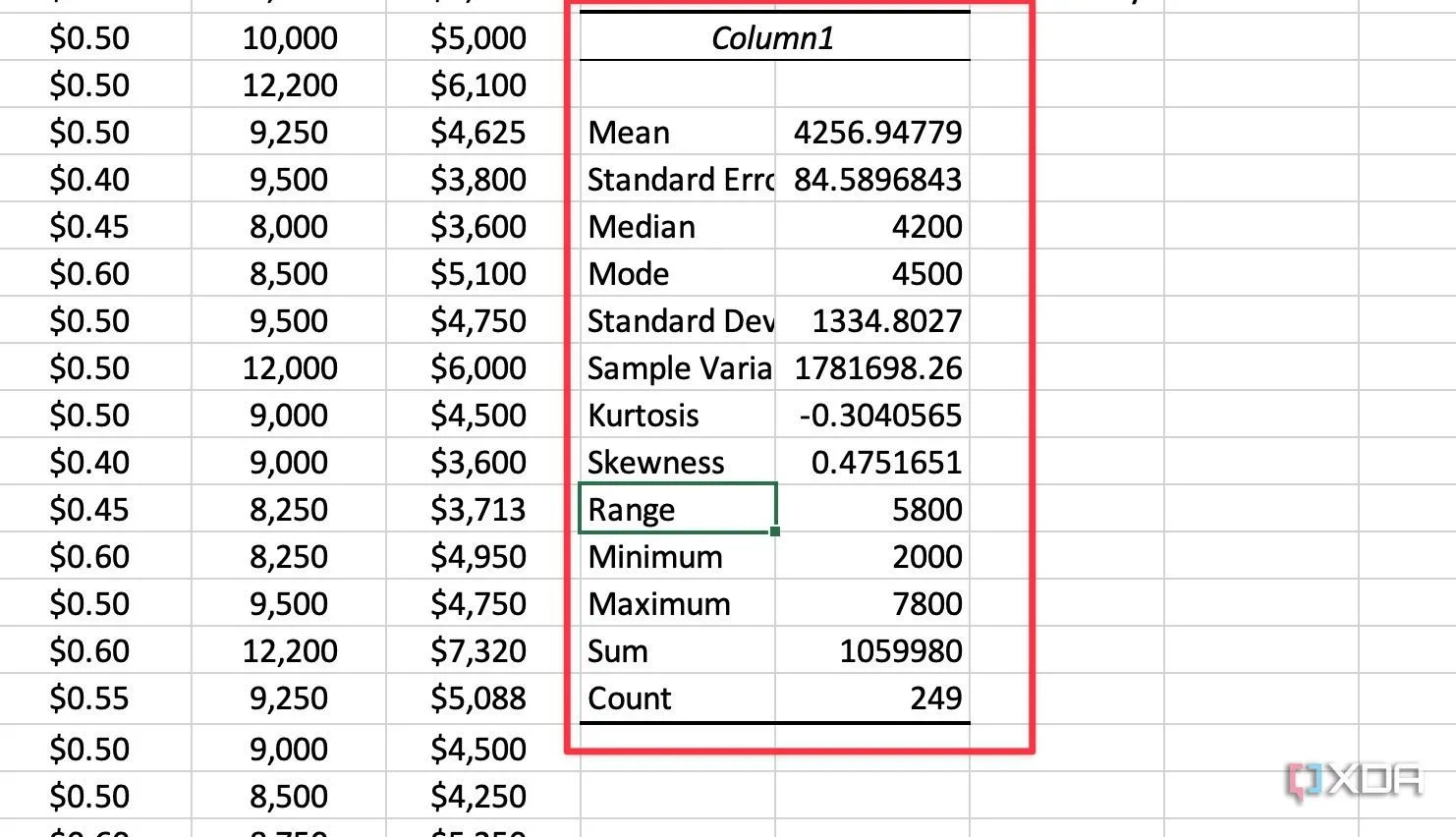The image size is (1456, 837).
Task: Click the Kurtosis value -0.3040565
Action: click(879, 416)
